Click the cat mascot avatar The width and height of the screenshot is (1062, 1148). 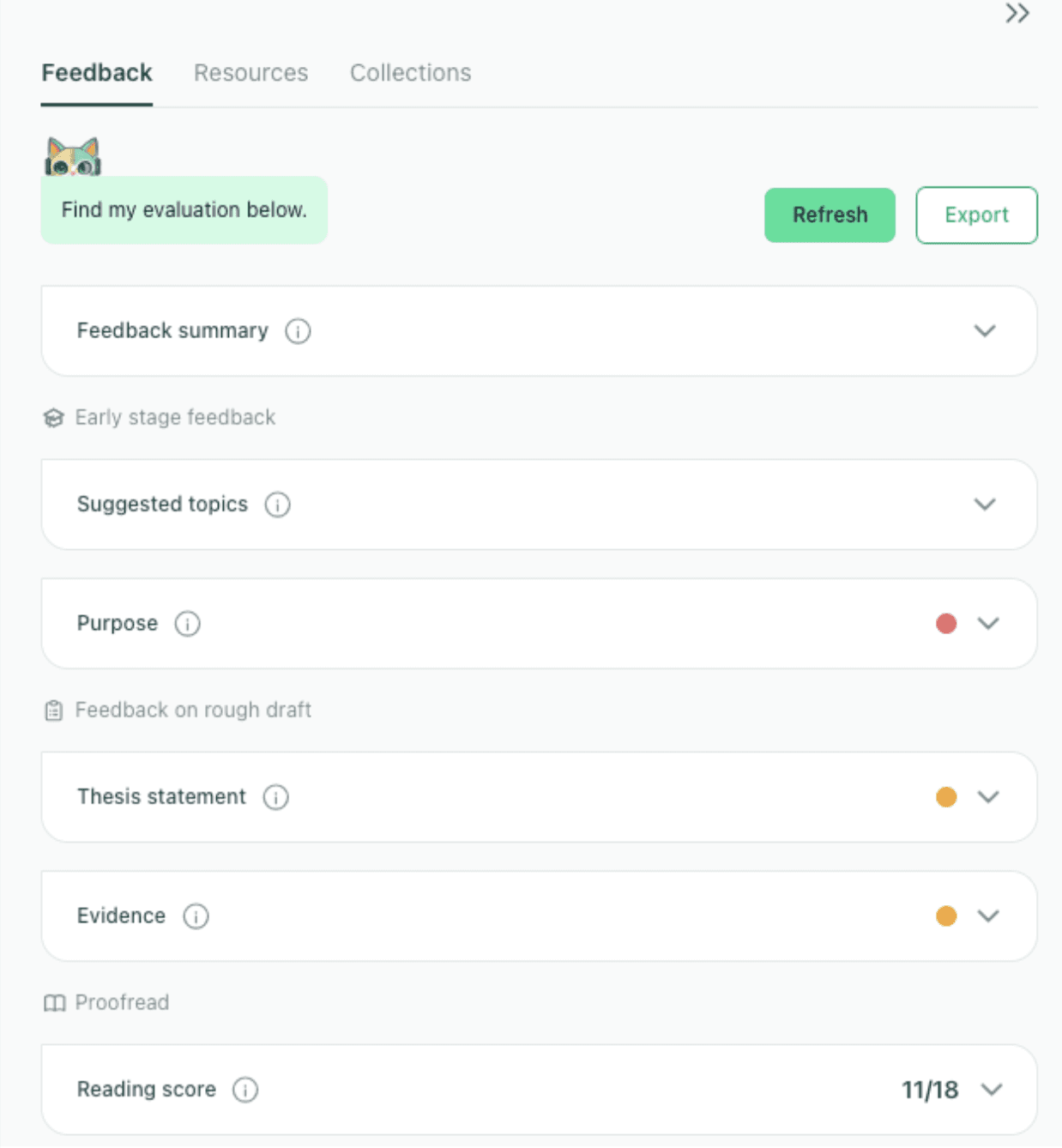(73, 157)
